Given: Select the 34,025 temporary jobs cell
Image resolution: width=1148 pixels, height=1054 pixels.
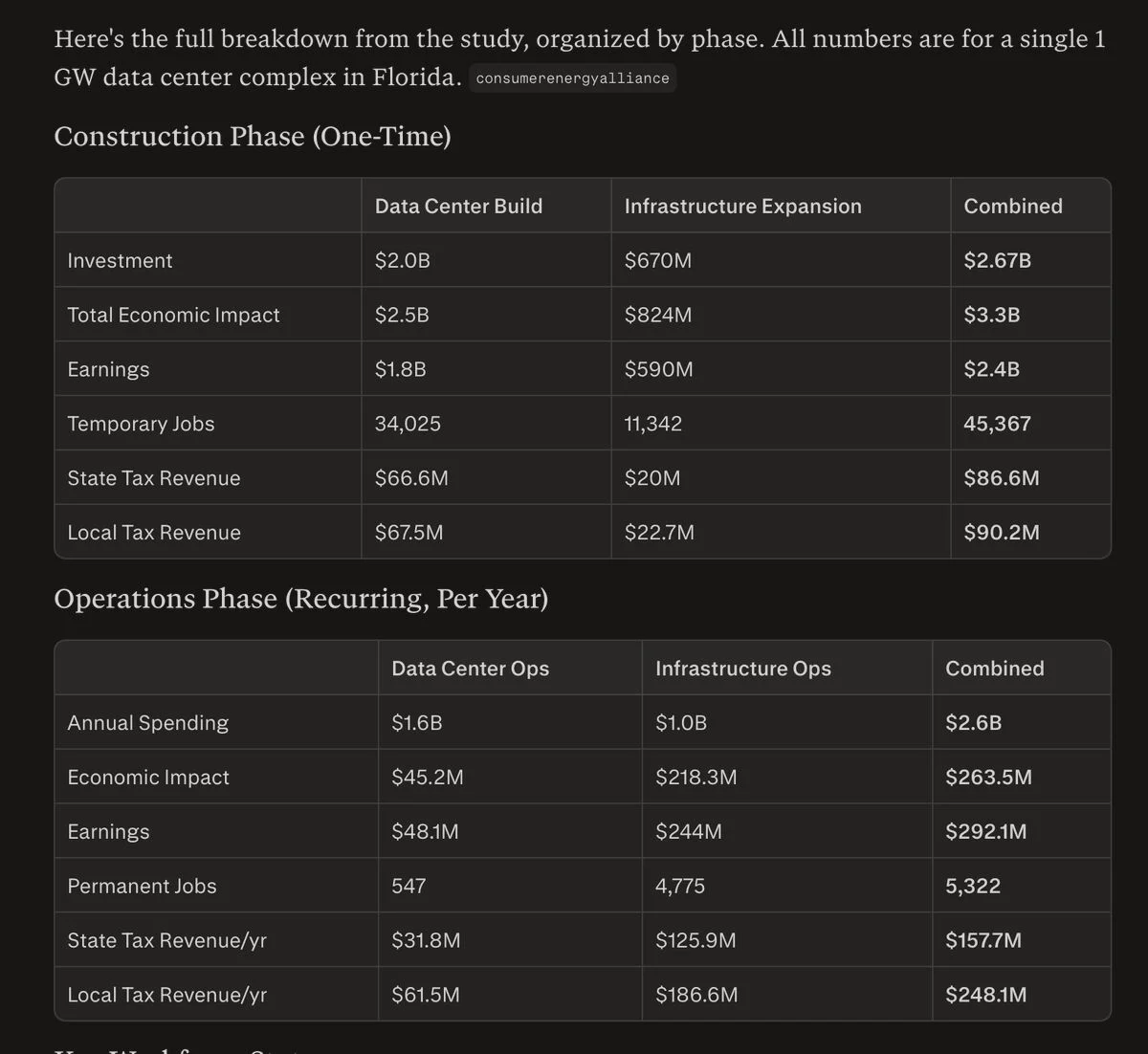Looking at the screenshot, I should 408,424.
